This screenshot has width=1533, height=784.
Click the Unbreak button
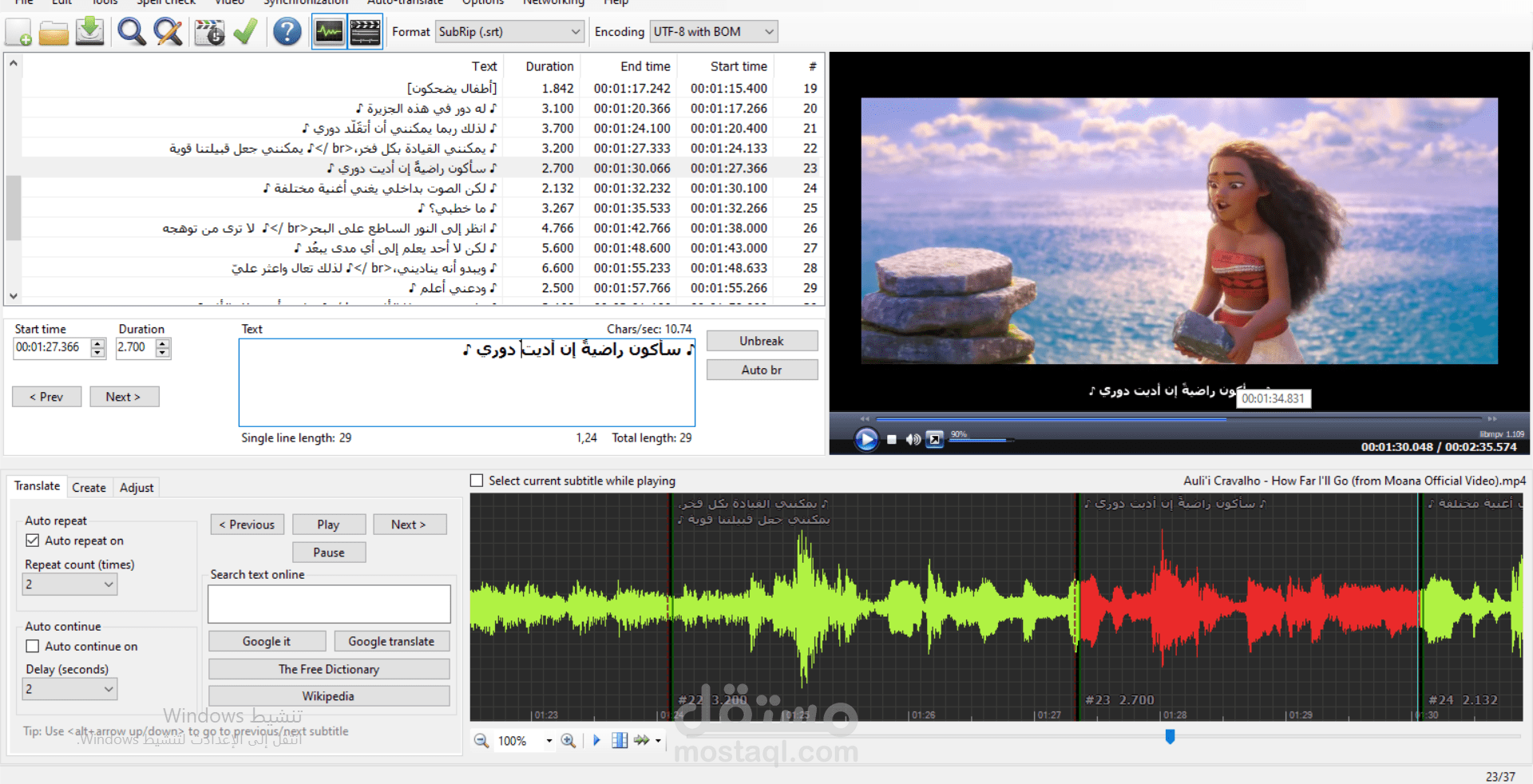tap(762, 341)
